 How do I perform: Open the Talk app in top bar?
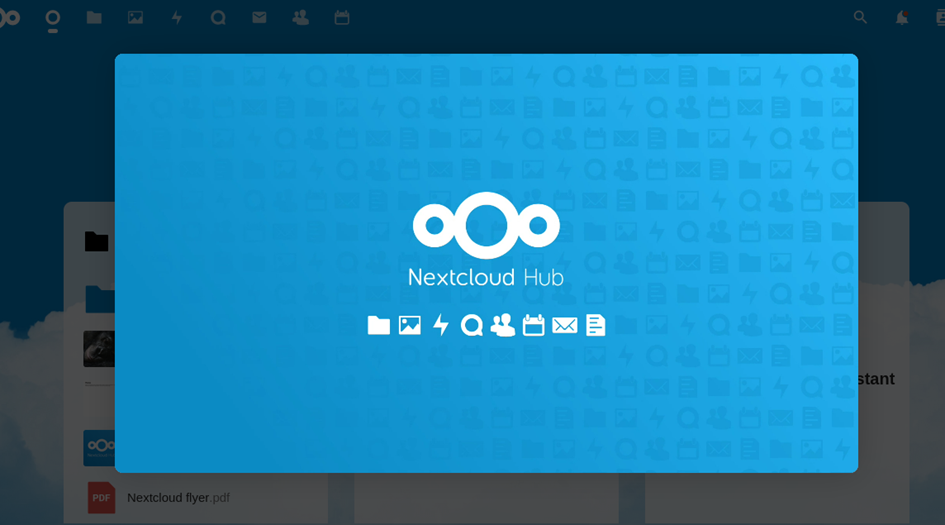218,17
